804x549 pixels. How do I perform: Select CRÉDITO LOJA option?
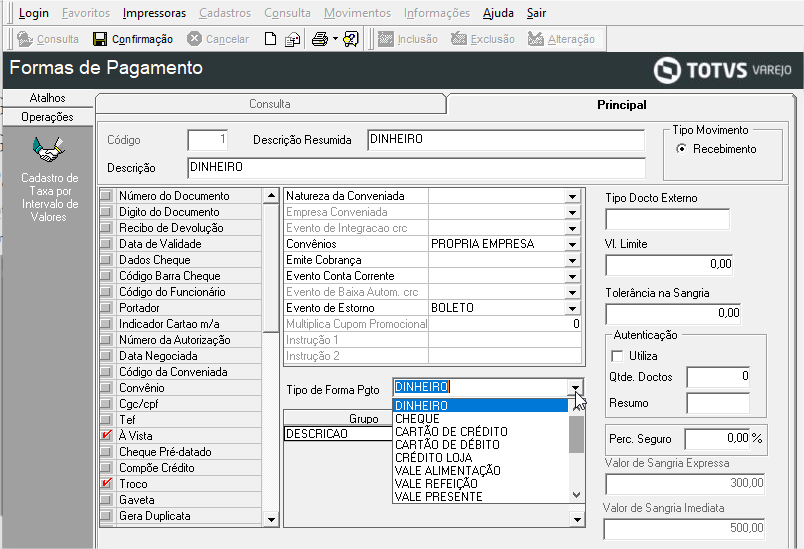coord(481,457)
